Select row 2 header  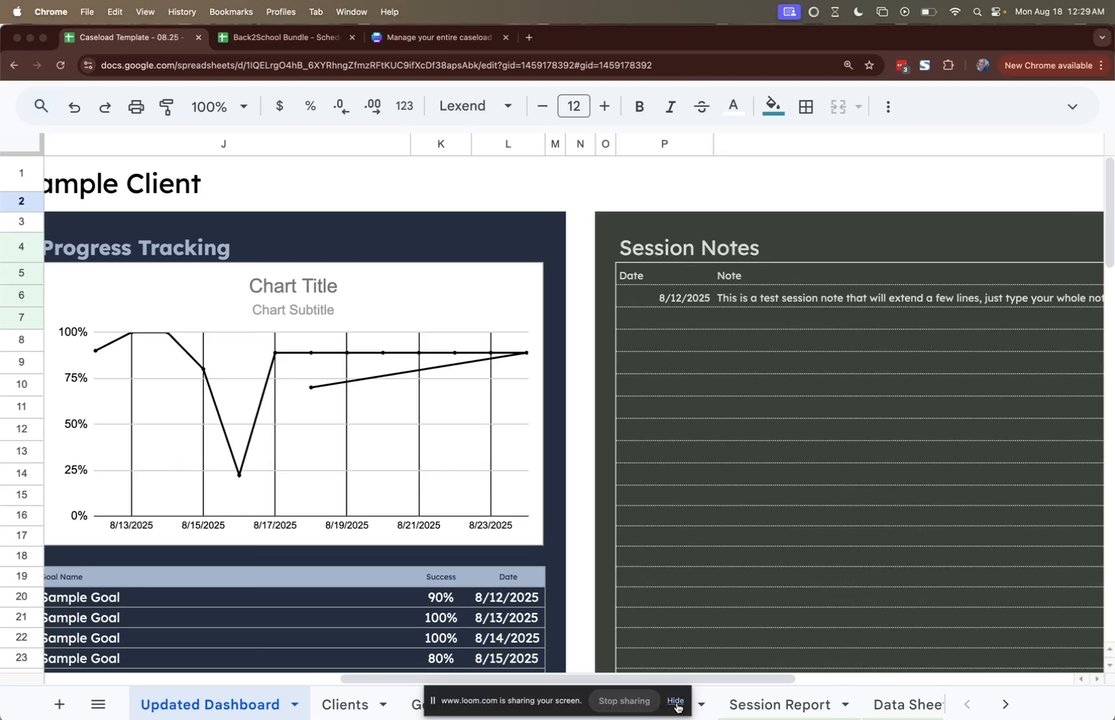coord(21,201)
